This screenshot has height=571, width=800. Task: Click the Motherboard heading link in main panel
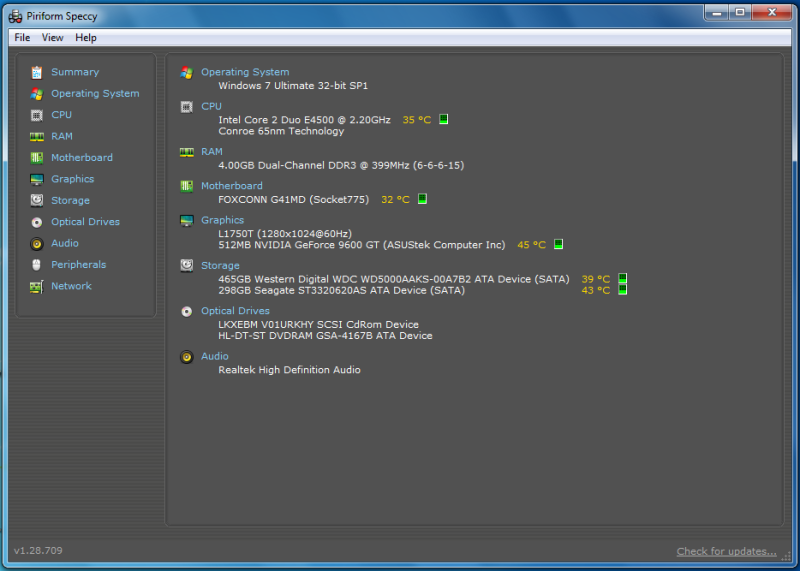[232, 186]
